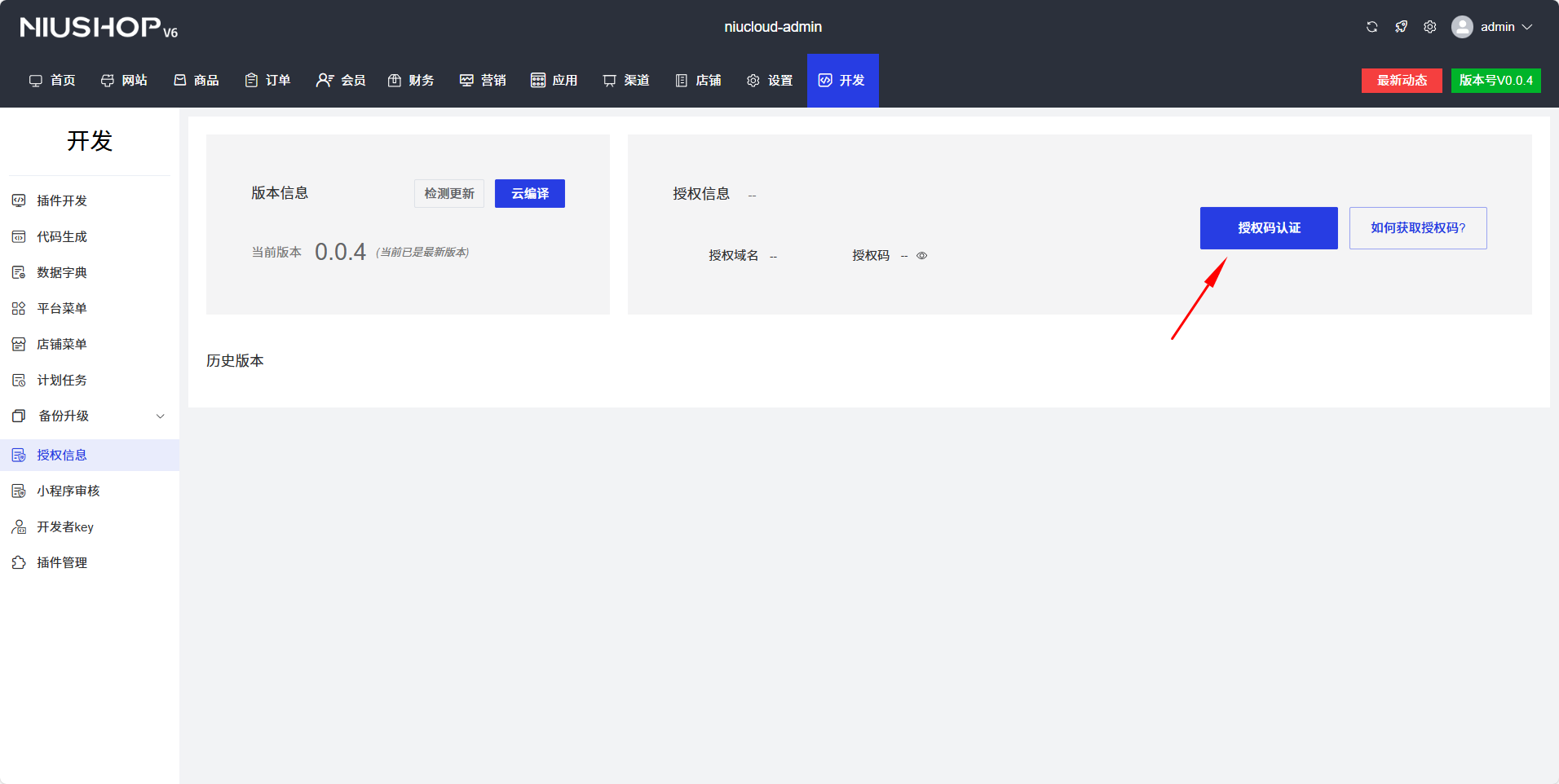This screenshot has width=1559, height=784.
Task: Open the 如何获取授权码? help link
Action: [1417, 228]
